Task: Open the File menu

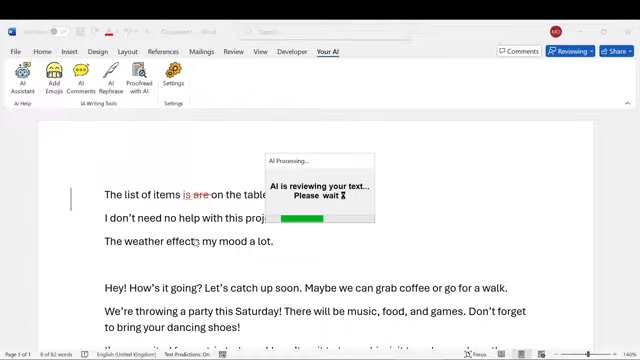Action: click(x=16, y=51)
